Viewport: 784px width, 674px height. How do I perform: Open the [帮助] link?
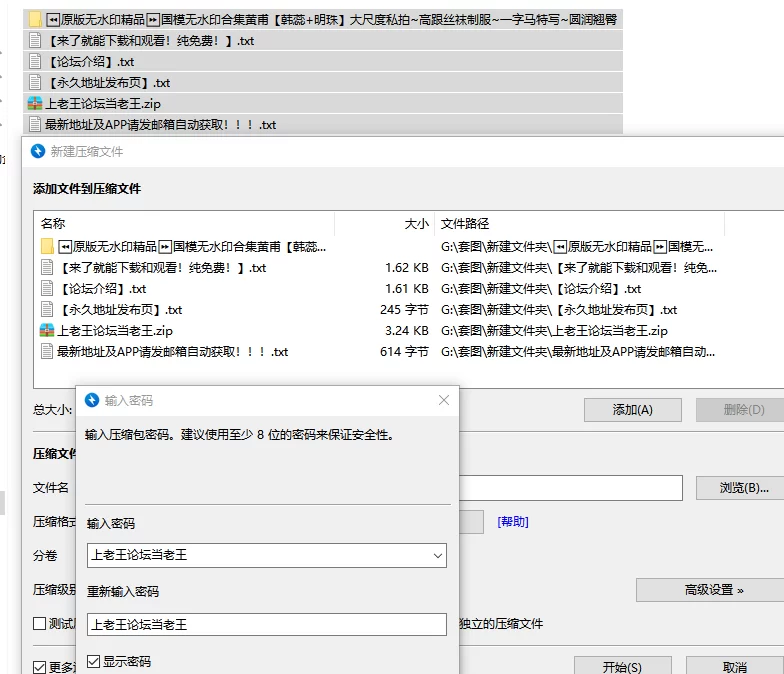click(x=513, y=521)
